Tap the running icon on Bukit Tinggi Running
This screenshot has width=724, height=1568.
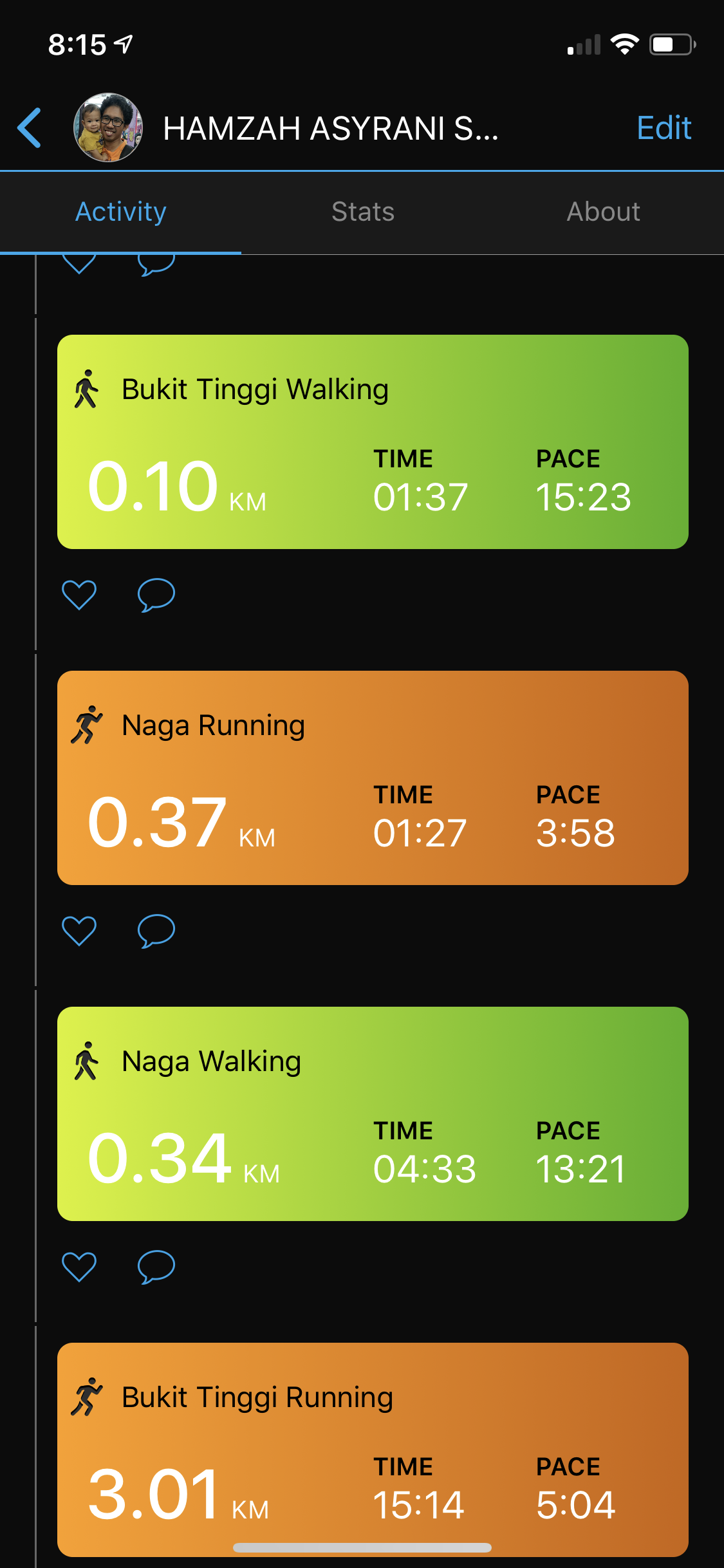86,1397
